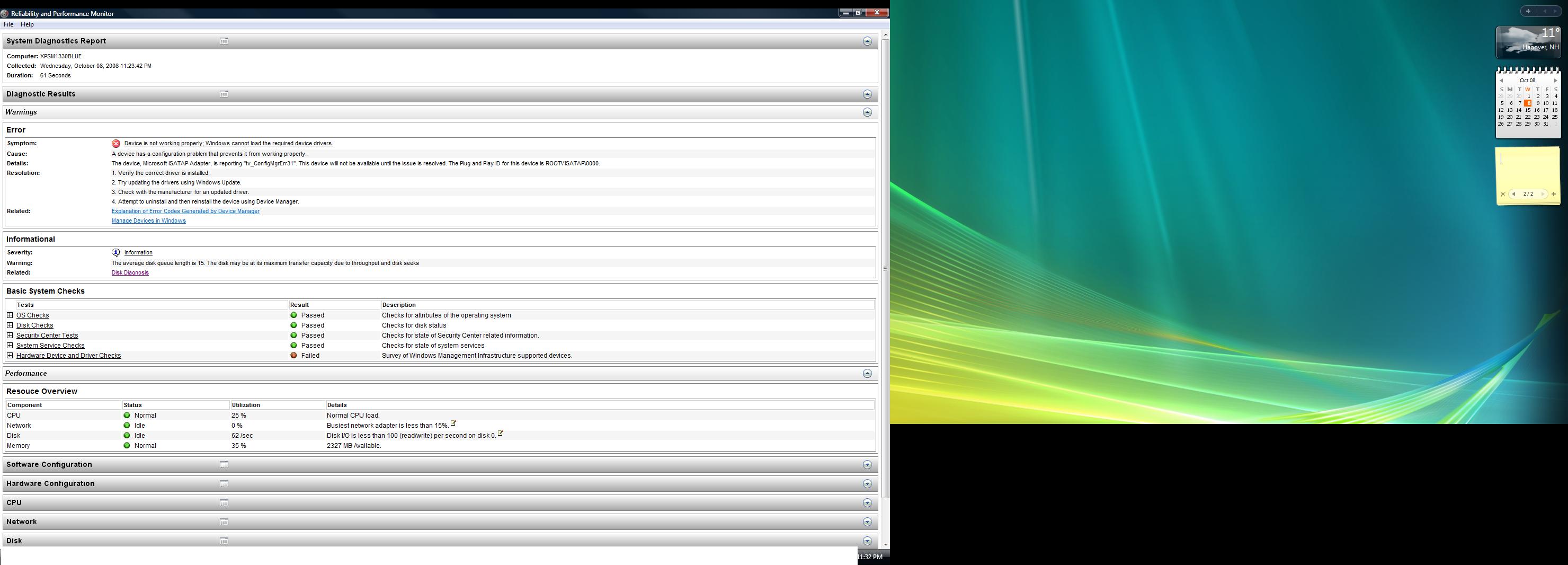Image resolution: width=1568 pixels, height=565 pixels.
Task: Open CPU section menu icon
Action: point(224,503)
